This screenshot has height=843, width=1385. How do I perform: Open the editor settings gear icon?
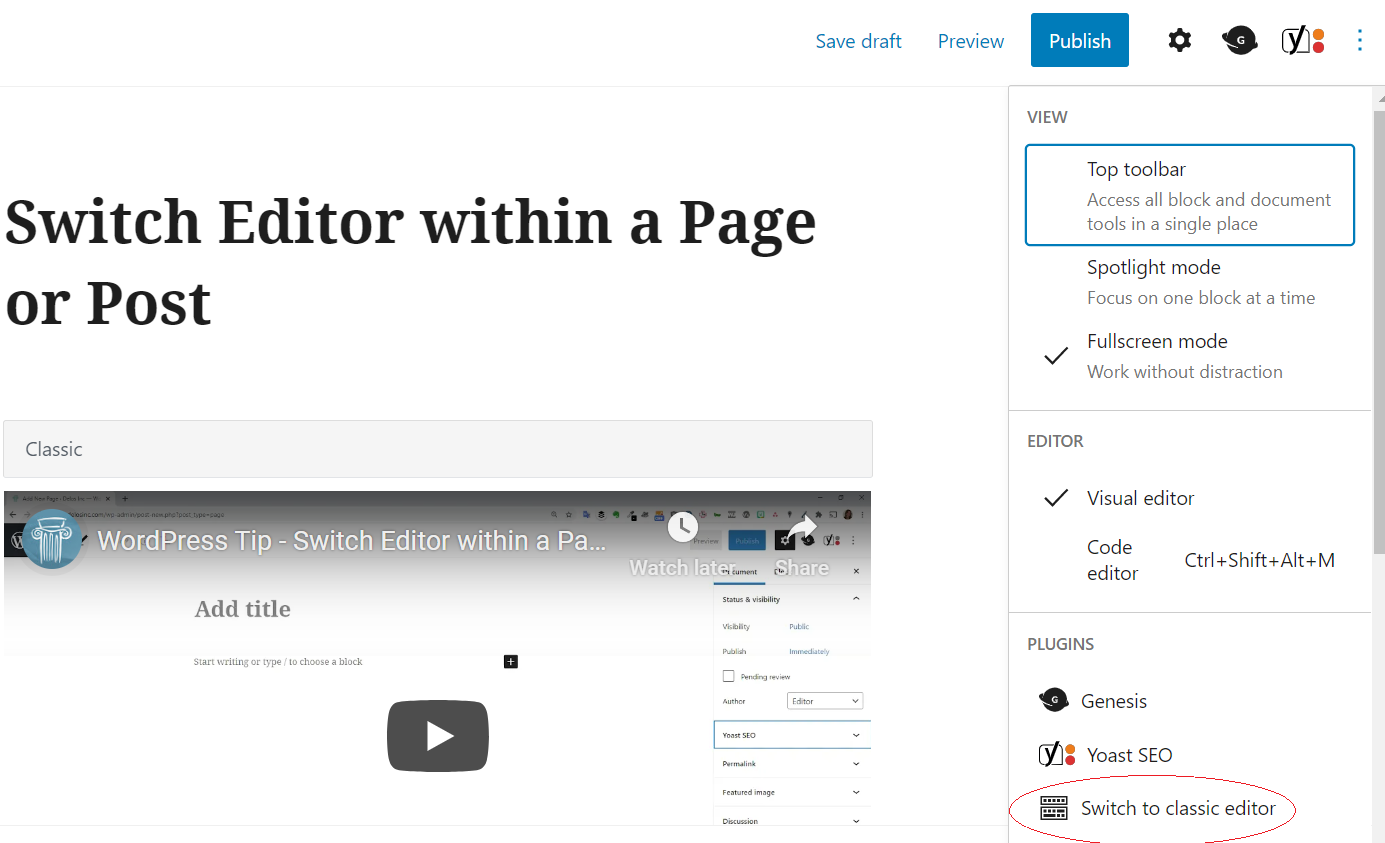[x=1179, y=40]
